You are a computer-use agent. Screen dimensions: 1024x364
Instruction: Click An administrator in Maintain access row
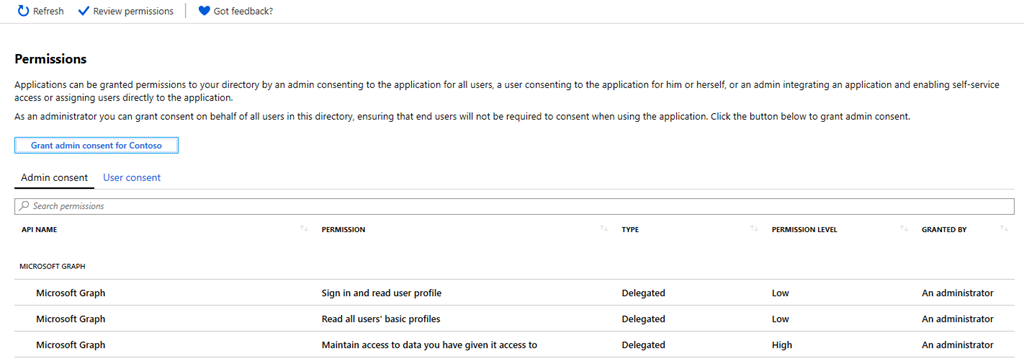pos(957,344)
